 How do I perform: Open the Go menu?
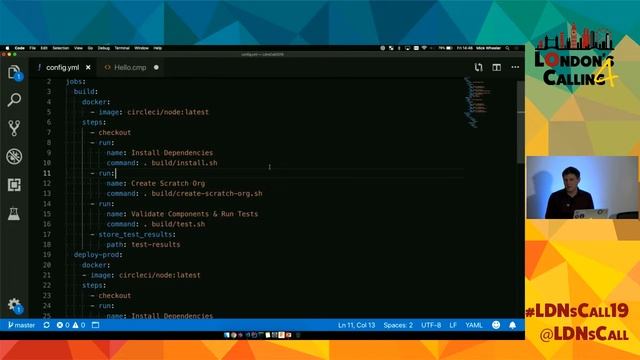[90, 48]
